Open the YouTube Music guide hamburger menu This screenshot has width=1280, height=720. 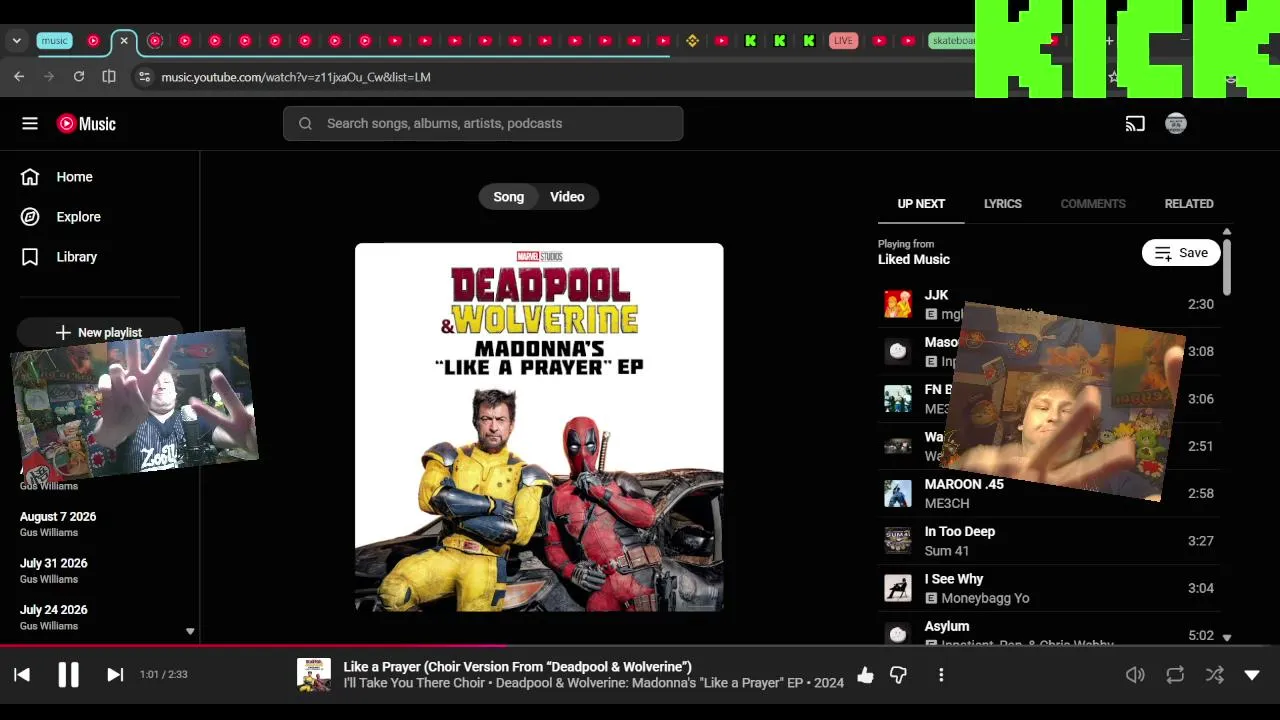30,124
